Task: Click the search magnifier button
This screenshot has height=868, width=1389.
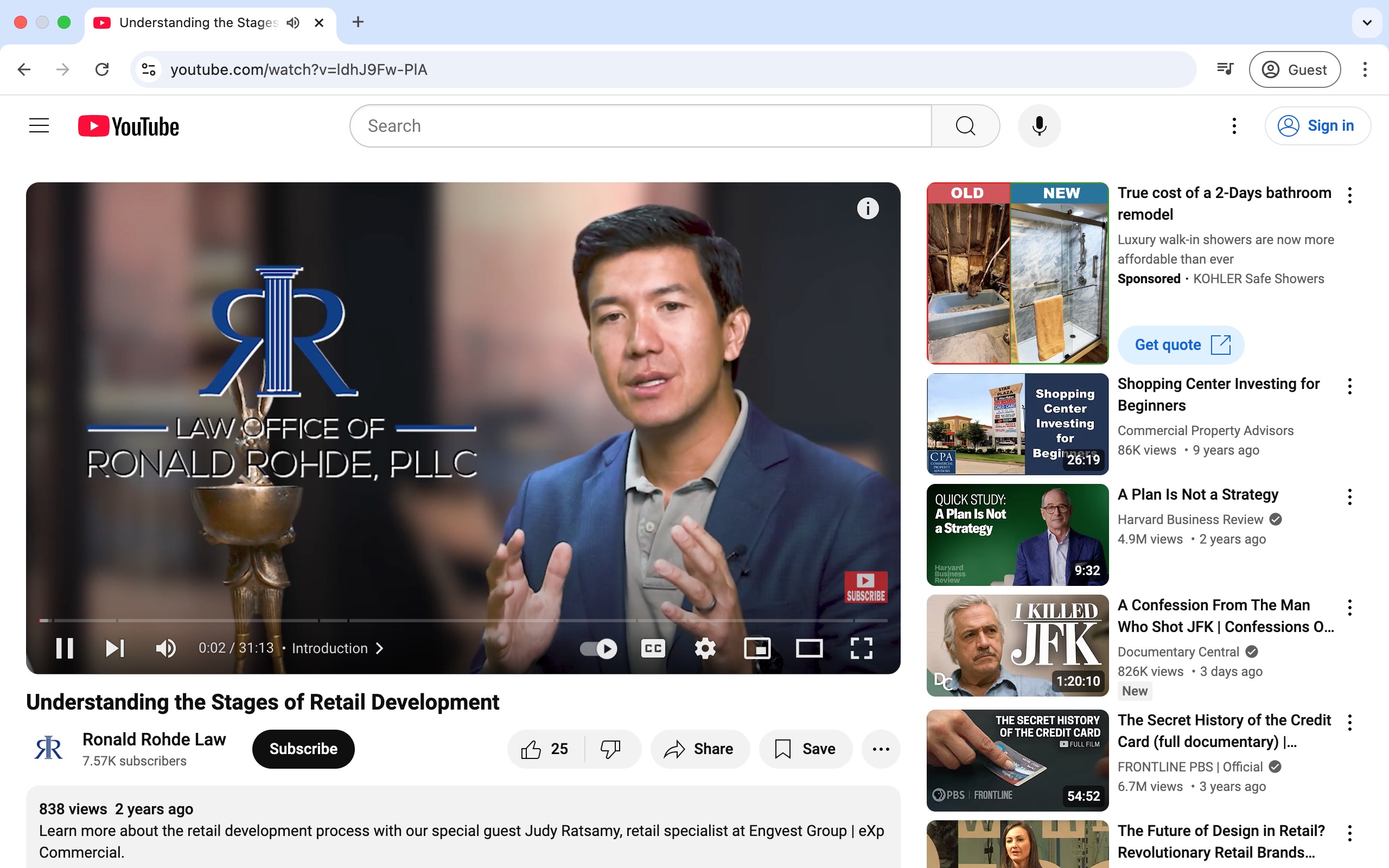Action: (965, 126)
